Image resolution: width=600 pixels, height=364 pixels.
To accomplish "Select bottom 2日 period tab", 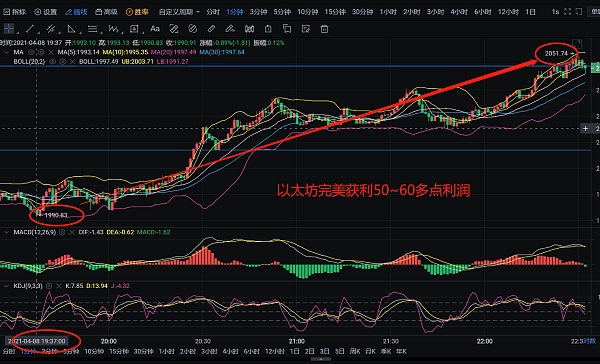I will pos(310,351).
